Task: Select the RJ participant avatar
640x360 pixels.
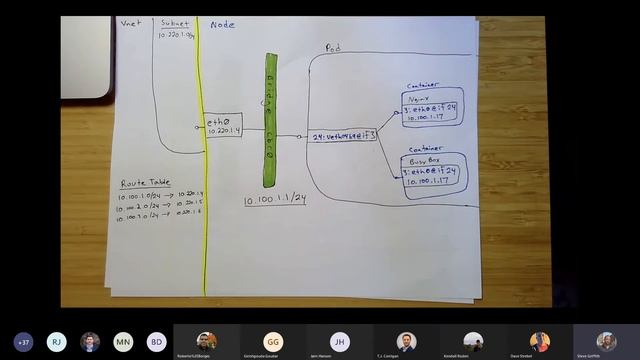Action: point(56,342)
